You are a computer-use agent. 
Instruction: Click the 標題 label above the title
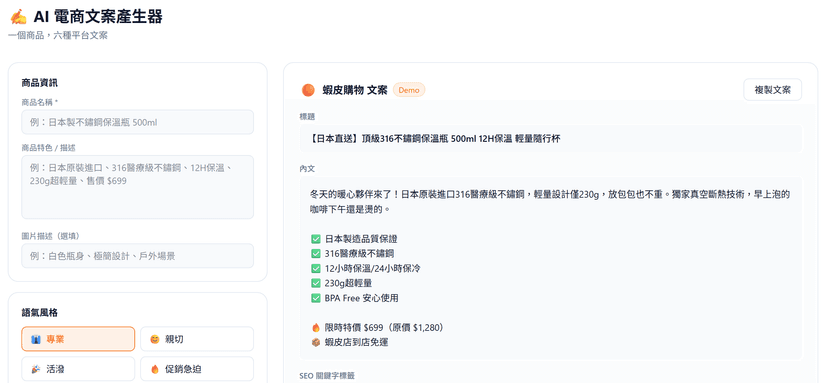click(307, 116)
